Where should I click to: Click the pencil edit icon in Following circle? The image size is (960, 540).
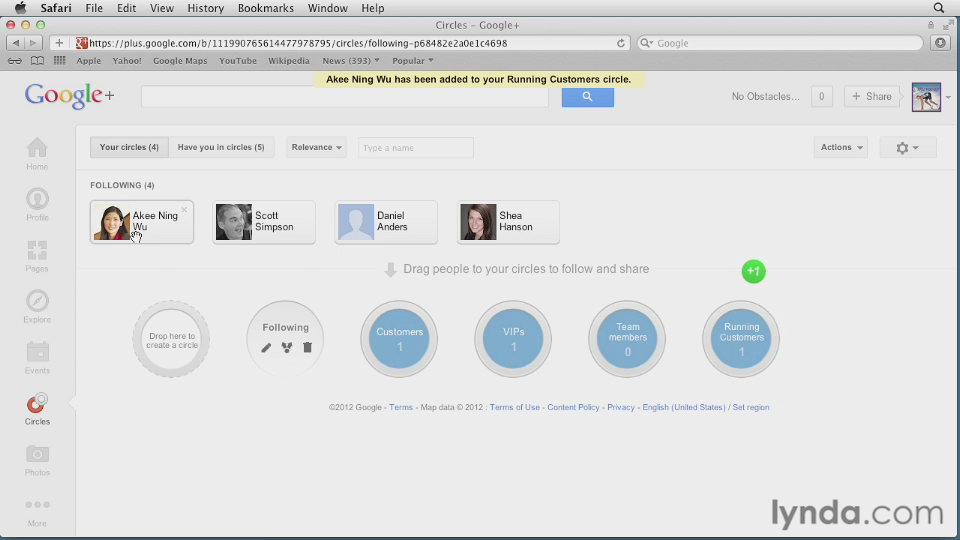point(266,348)
